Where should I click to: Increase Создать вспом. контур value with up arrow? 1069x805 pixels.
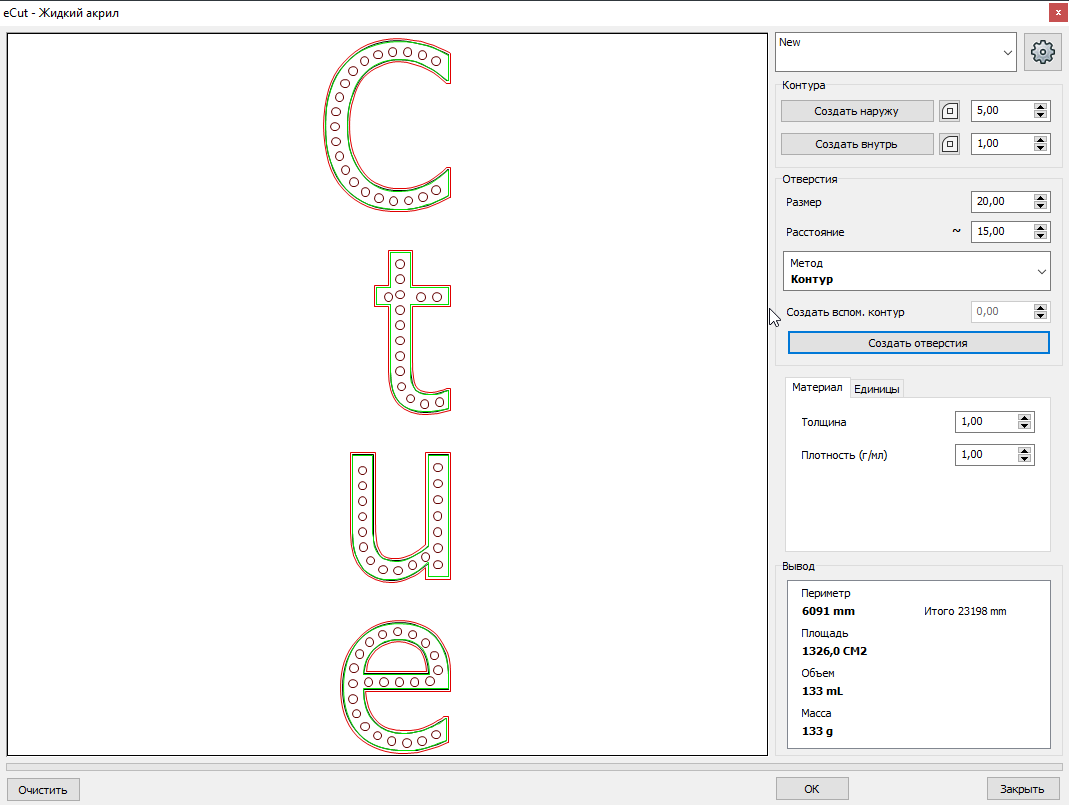pyautogui.click(x=1040, y=307)
